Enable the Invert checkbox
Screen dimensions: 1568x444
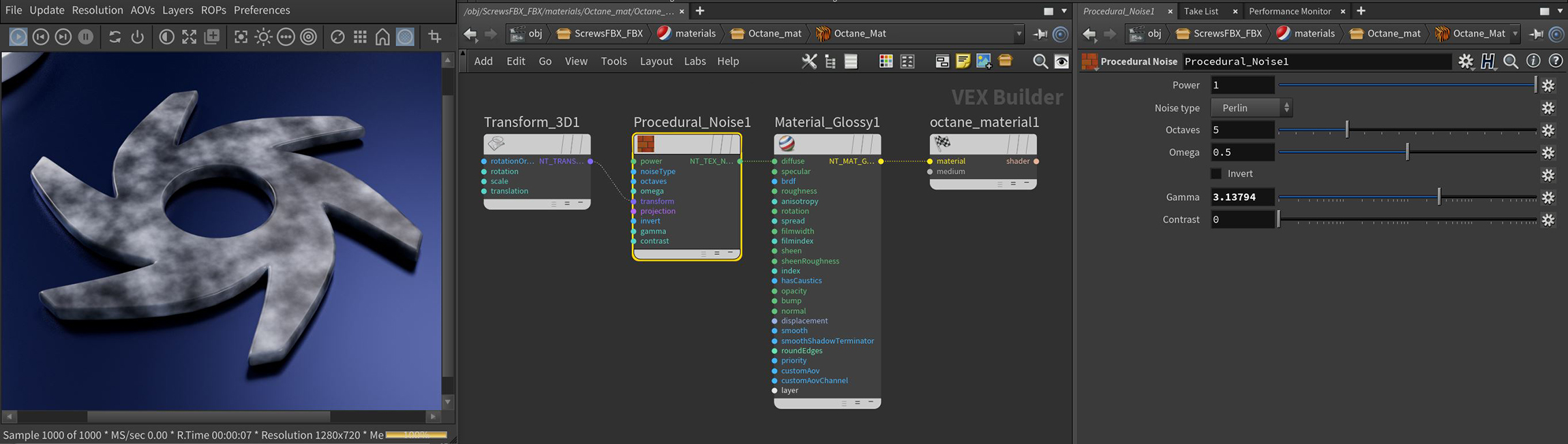[x=1216, y=174]
